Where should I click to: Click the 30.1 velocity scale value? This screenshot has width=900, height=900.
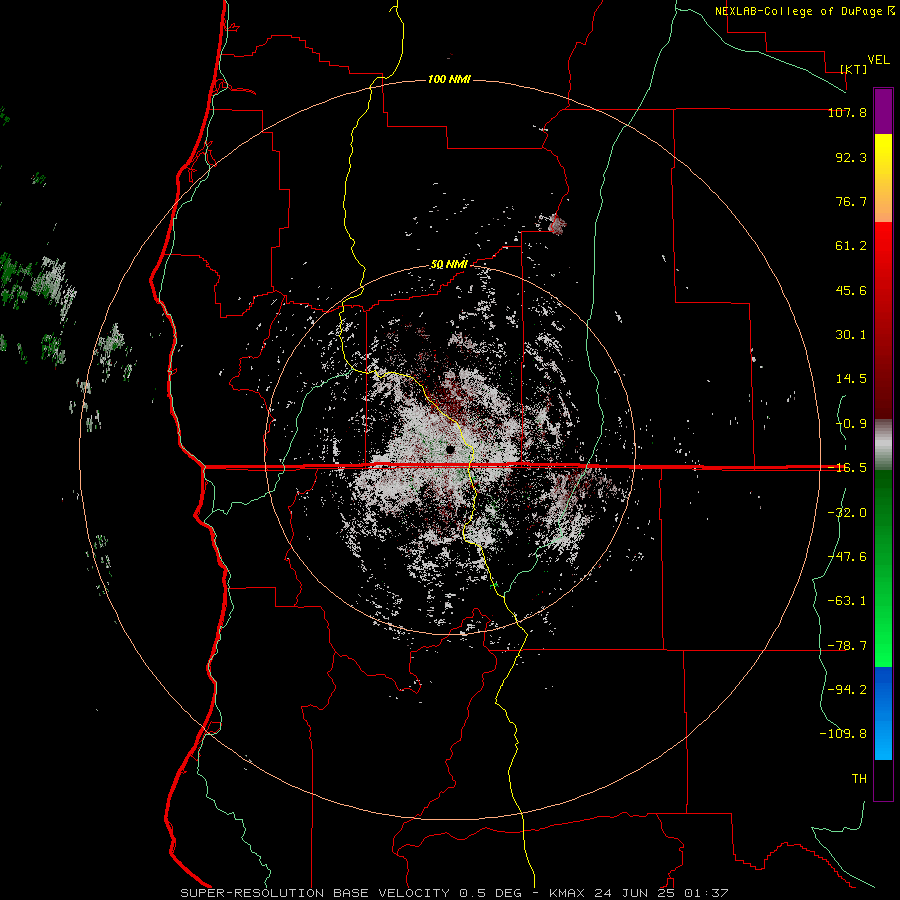(851, 335)
